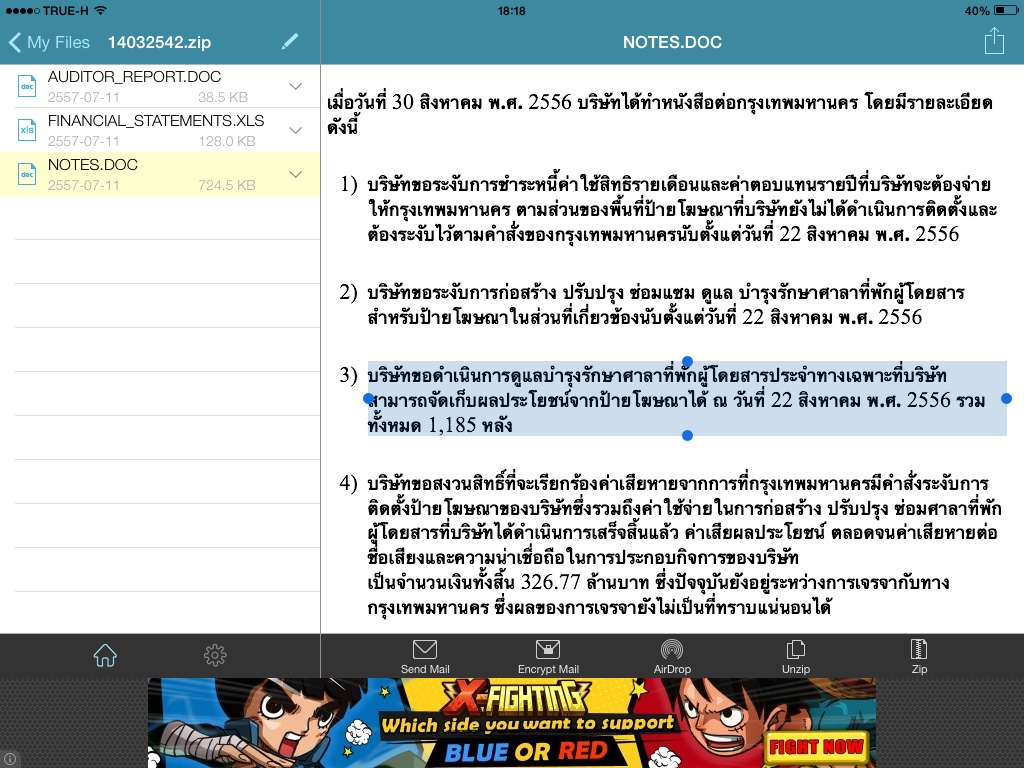
Task: Tap the 38.5 KB size label
Action: pos(223,97)
